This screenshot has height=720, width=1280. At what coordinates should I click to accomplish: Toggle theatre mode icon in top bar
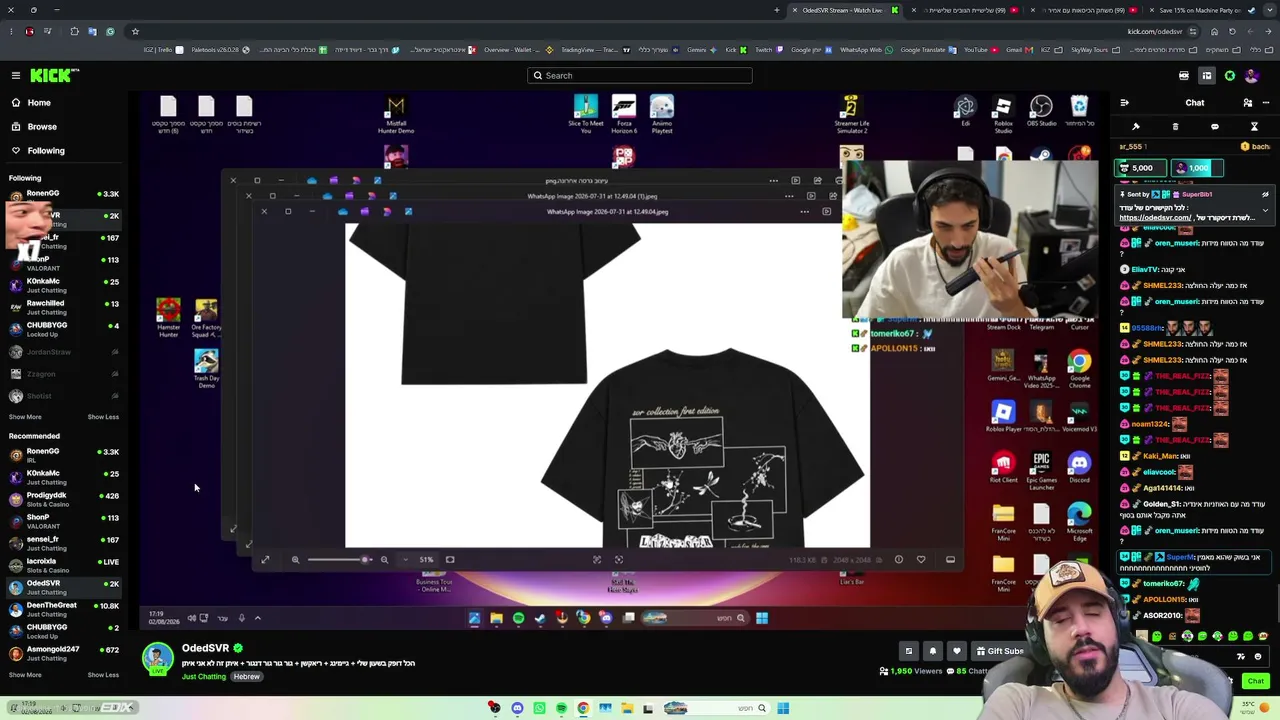click(1207, 76)
